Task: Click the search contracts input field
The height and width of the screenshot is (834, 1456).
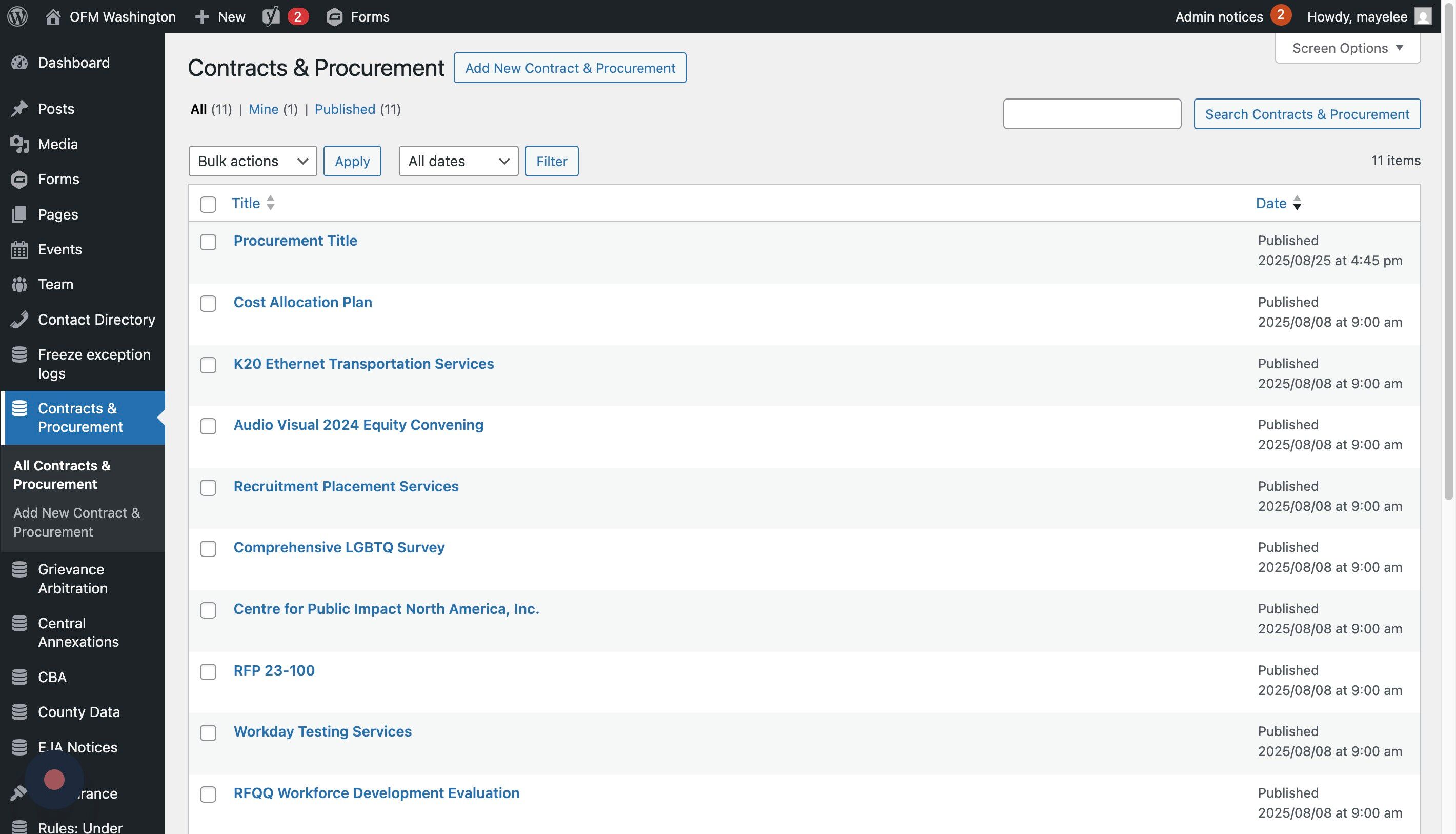Action: 1092,114
